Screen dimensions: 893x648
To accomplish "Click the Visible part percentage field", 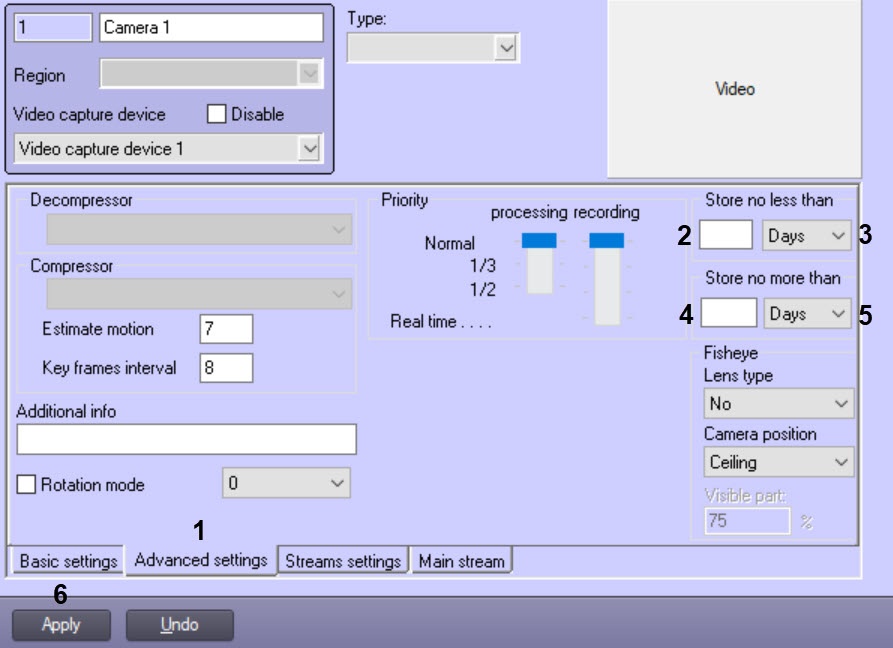I will point(747,520).
